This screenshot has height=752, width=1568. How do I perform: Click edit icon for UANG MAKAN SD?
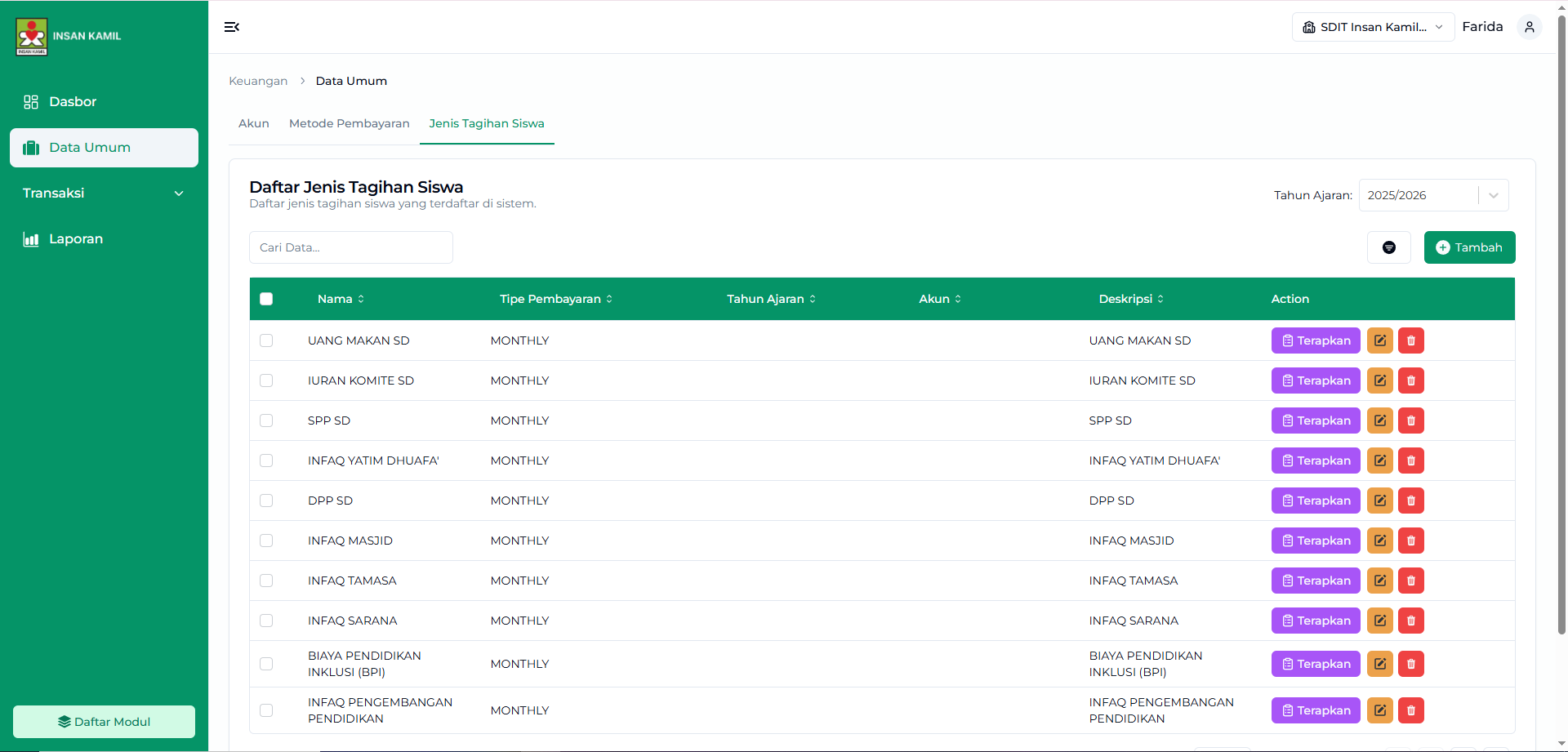click(x=1379, y=340)
